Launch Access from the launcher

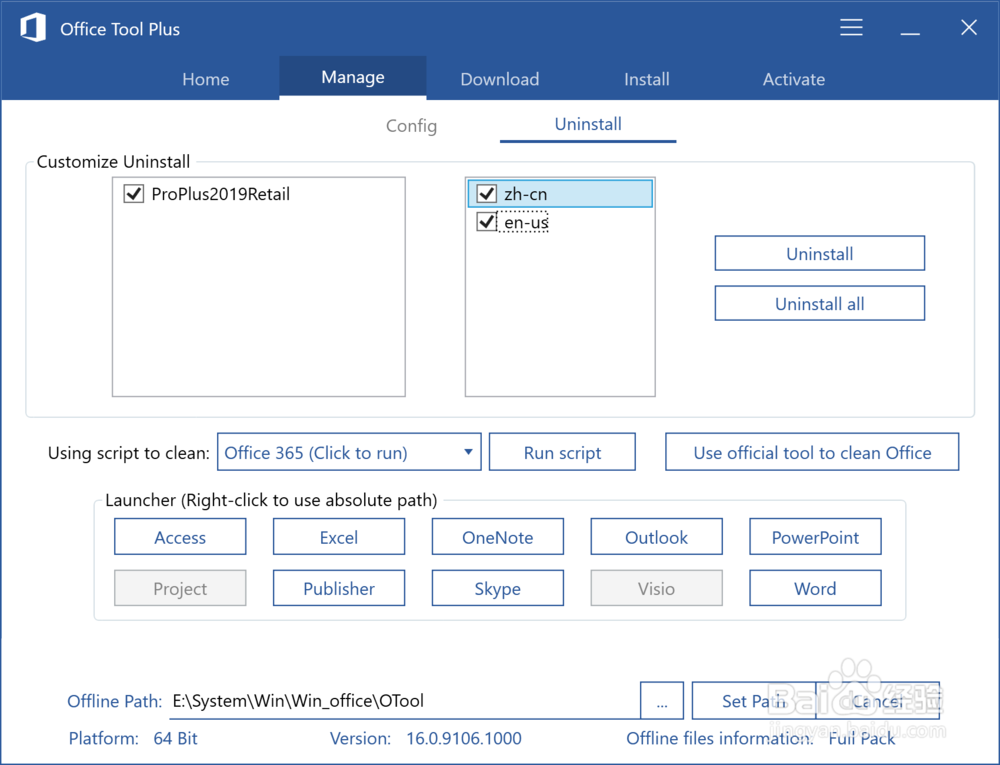pyautogui.click(x=180, y=537)
